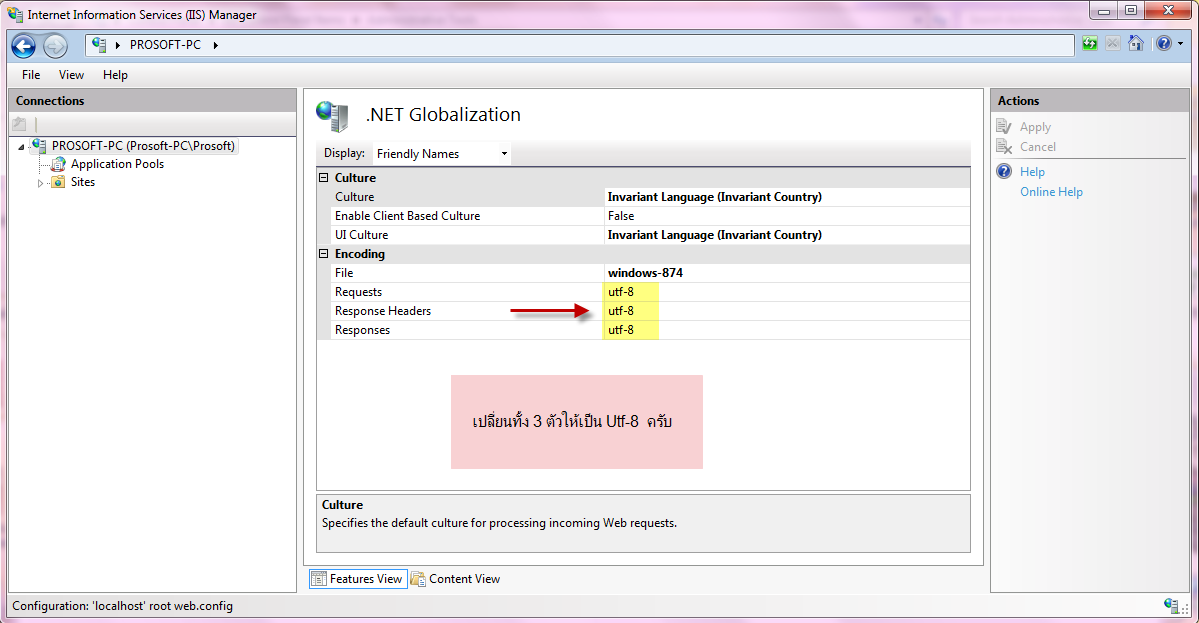This screenshot has height=623, width=1199.
Task: Click the Content View tab icon
Action: pyautogui.click(x=418, y=579)
